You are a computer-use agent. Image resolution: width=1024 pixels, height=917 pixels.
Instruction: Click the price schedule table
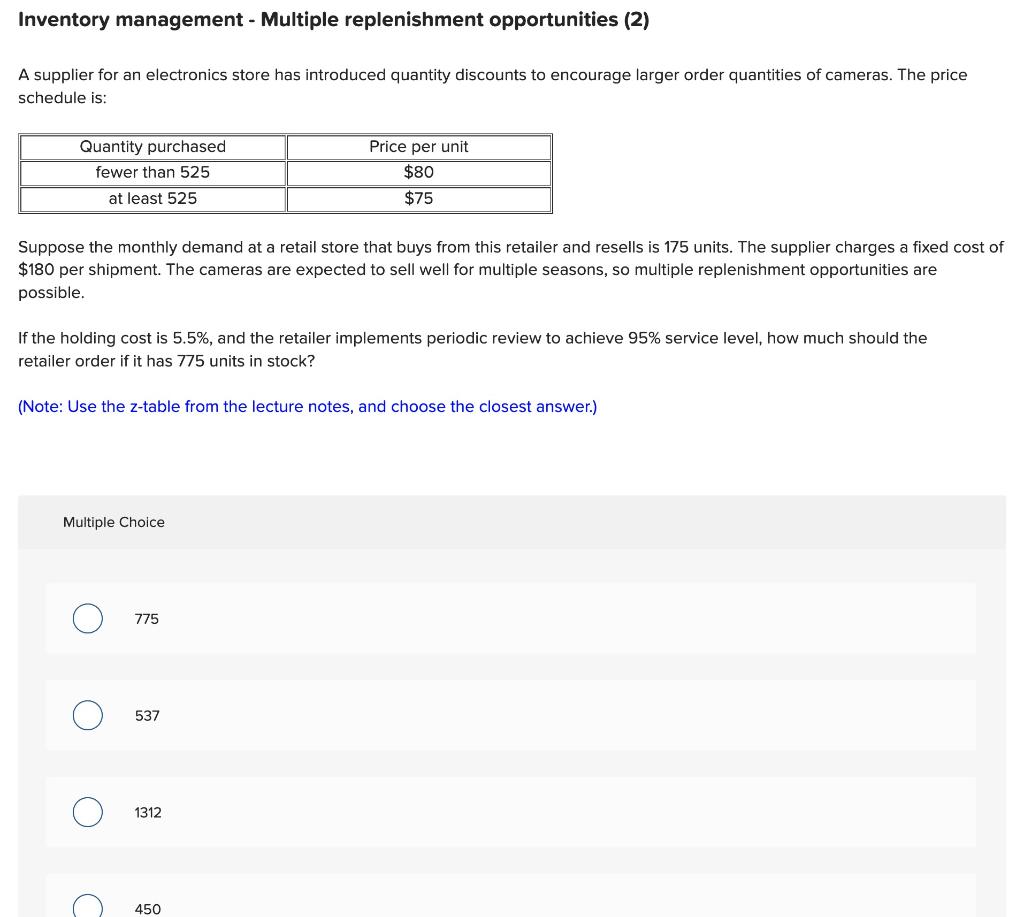click(x=285, y=172)
